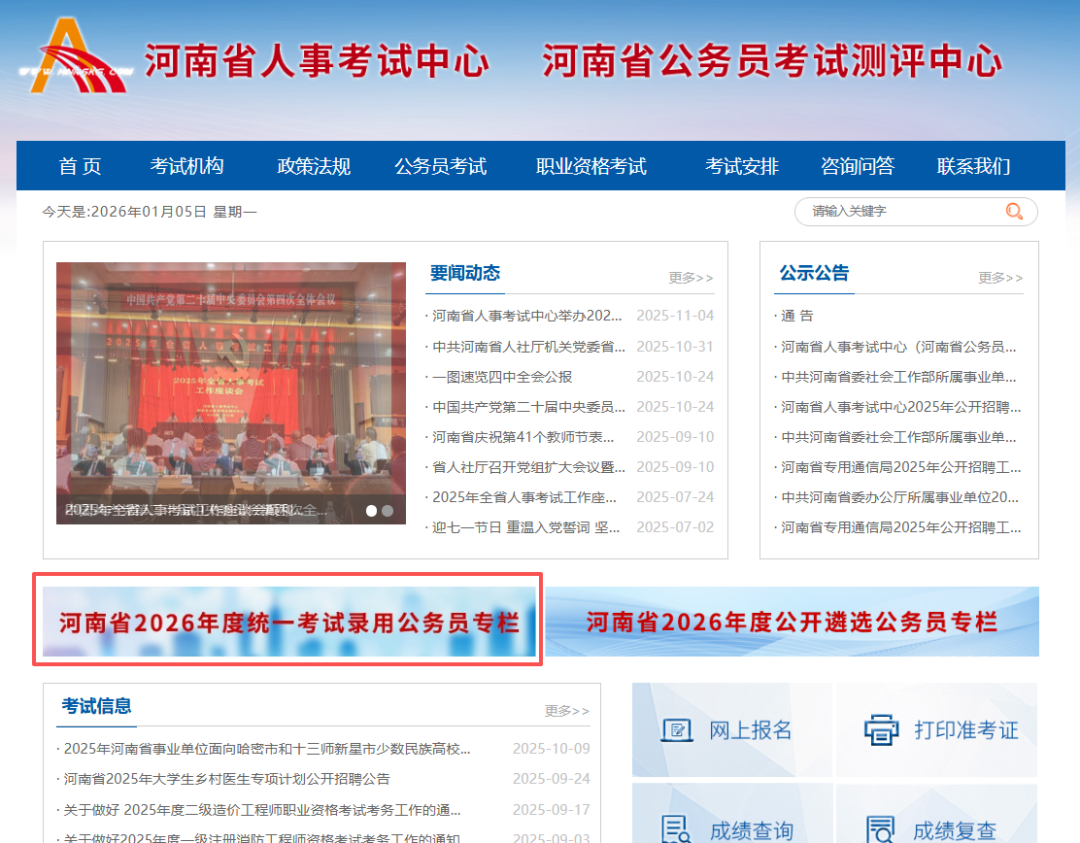Click the conference photo slideshow image
The height and width of the screenshot is (843, 1080).
point(231,393)
